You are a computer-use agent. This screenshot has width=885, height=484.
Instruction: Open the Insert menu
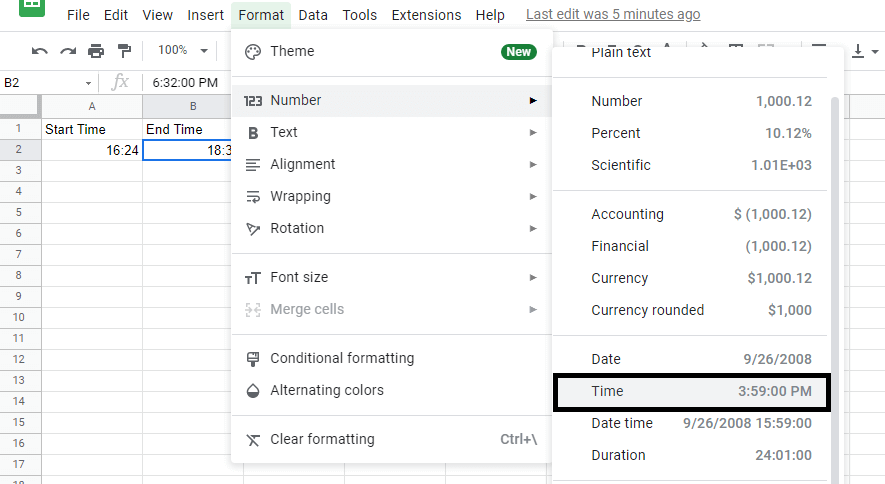click(x=205, y=15)
